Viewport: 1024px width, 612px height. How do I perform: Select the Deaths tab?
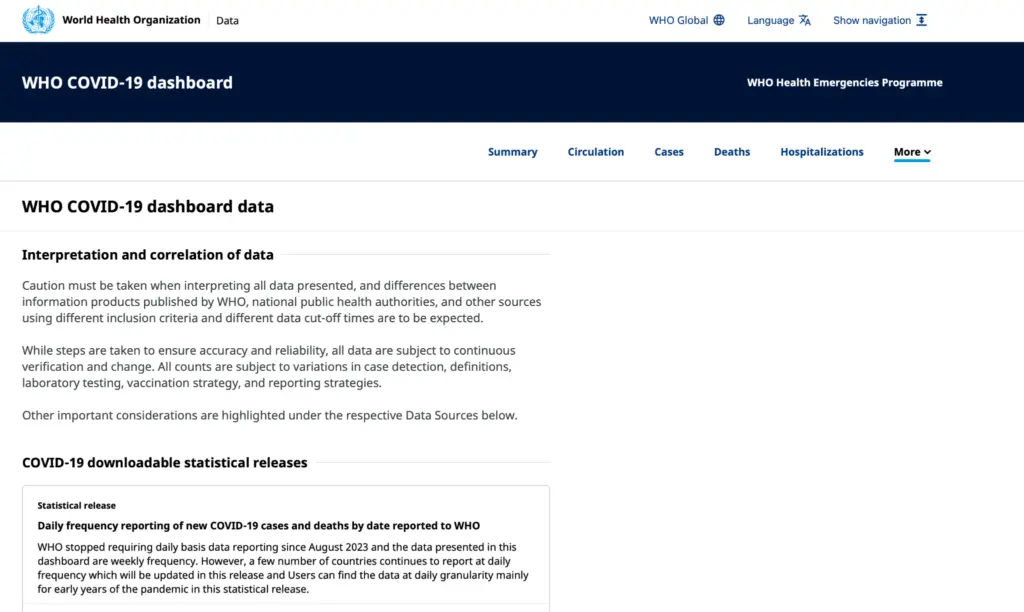click(731, 152)
